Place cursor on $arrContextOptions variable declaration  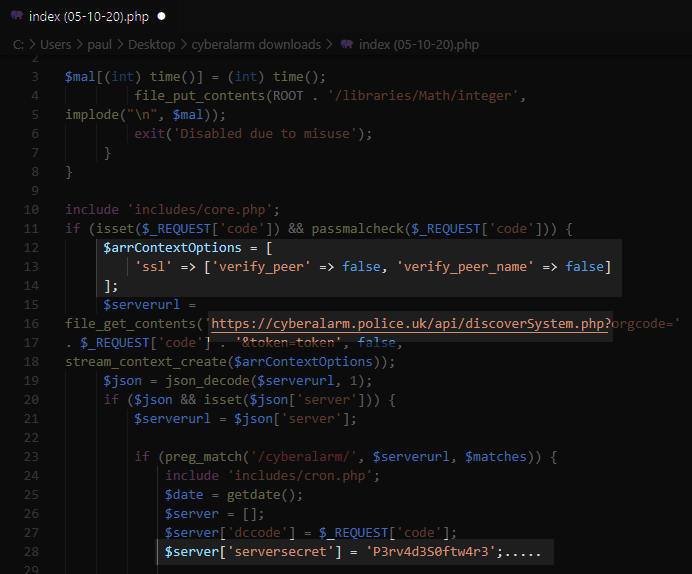(x=173, y=248)
